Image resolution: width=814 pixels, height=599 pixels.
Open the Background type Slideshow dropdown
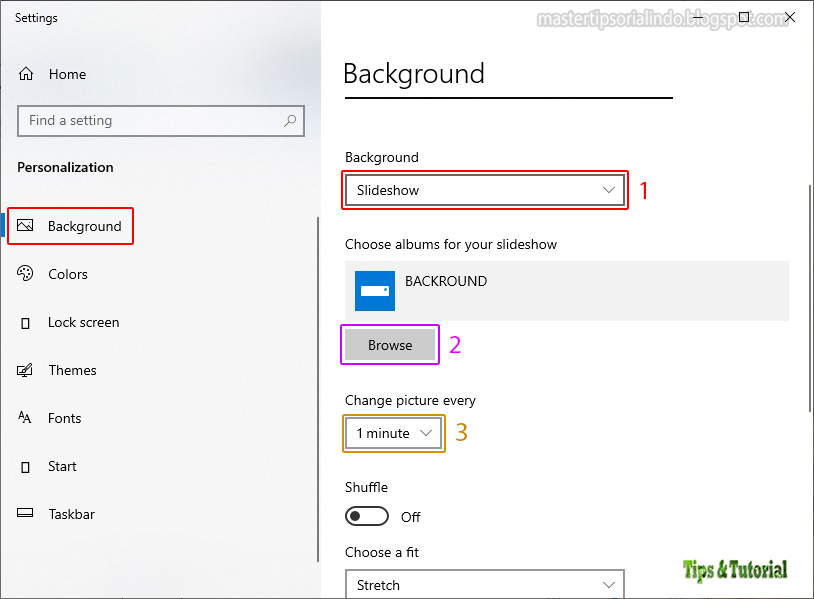(485, 190)
